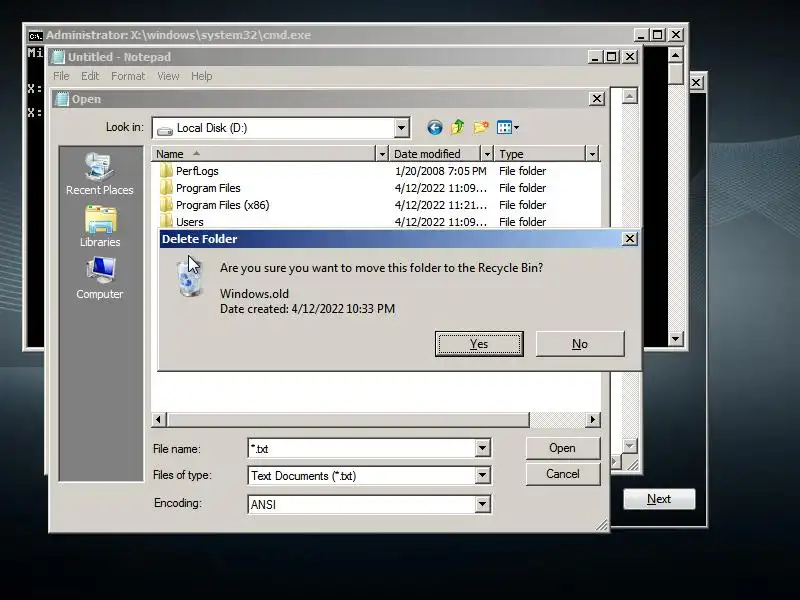Open the Name column filter arrow
This screenshot has width=800, height=600.
pyautogui.click(x=382, y=154)
